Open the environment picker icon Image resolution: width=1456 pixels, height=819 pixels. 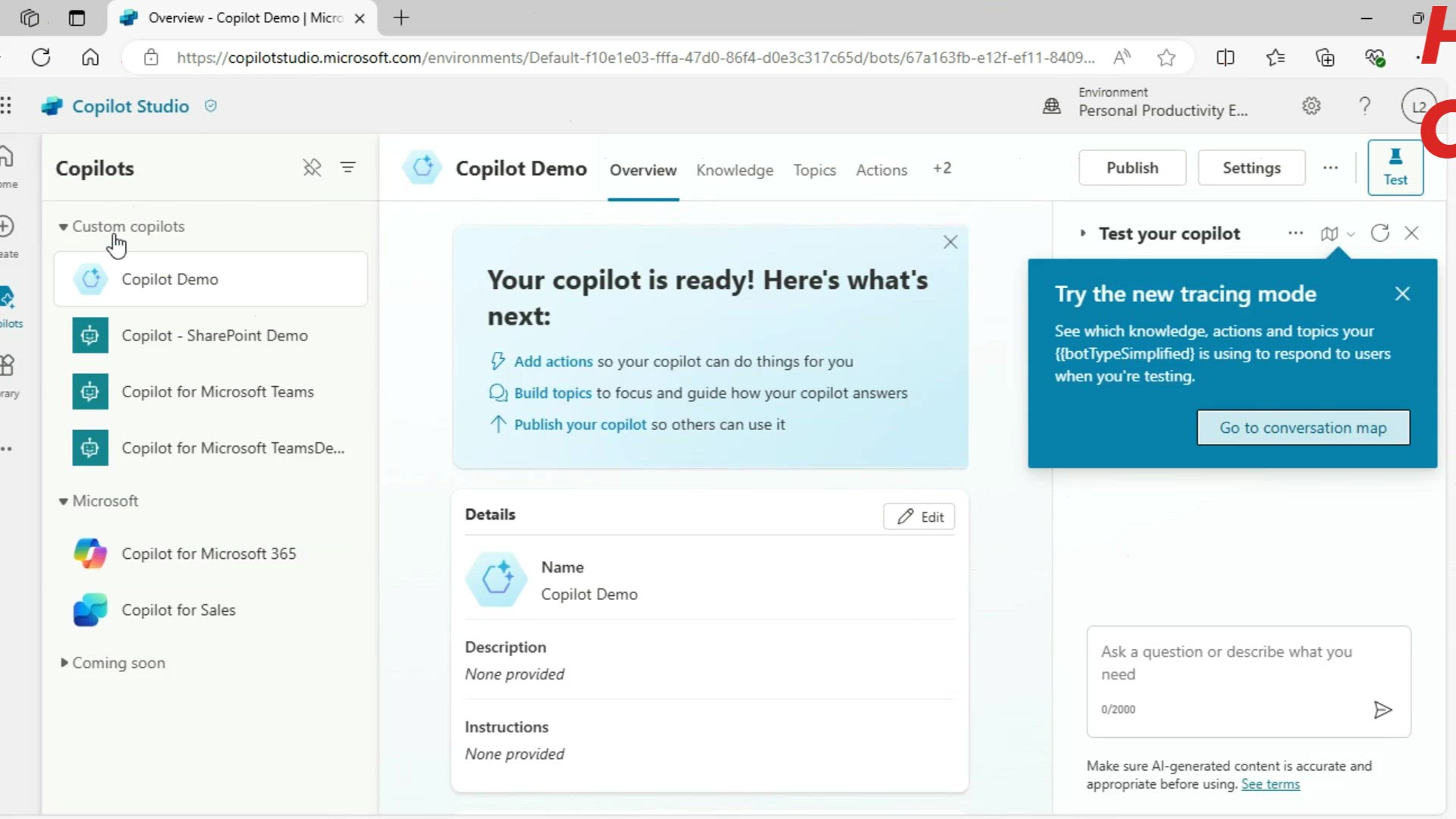1052,105
